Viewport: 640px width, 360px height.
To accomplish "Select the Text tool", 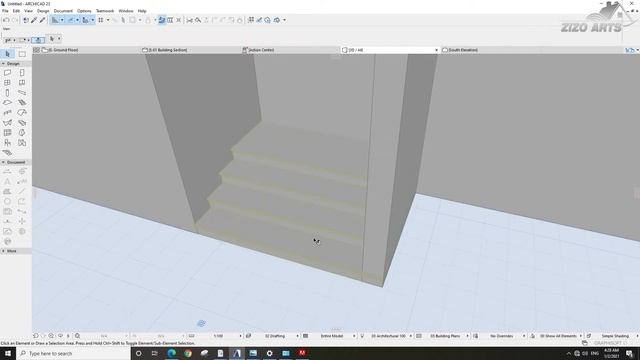I will (x=7, y=181).
